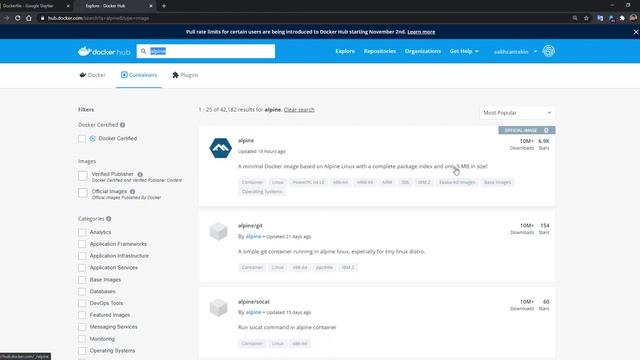Viewport: 640px width, 360px height.
Task: Go to Repositories in the navigation
Action: pos(380,51)
